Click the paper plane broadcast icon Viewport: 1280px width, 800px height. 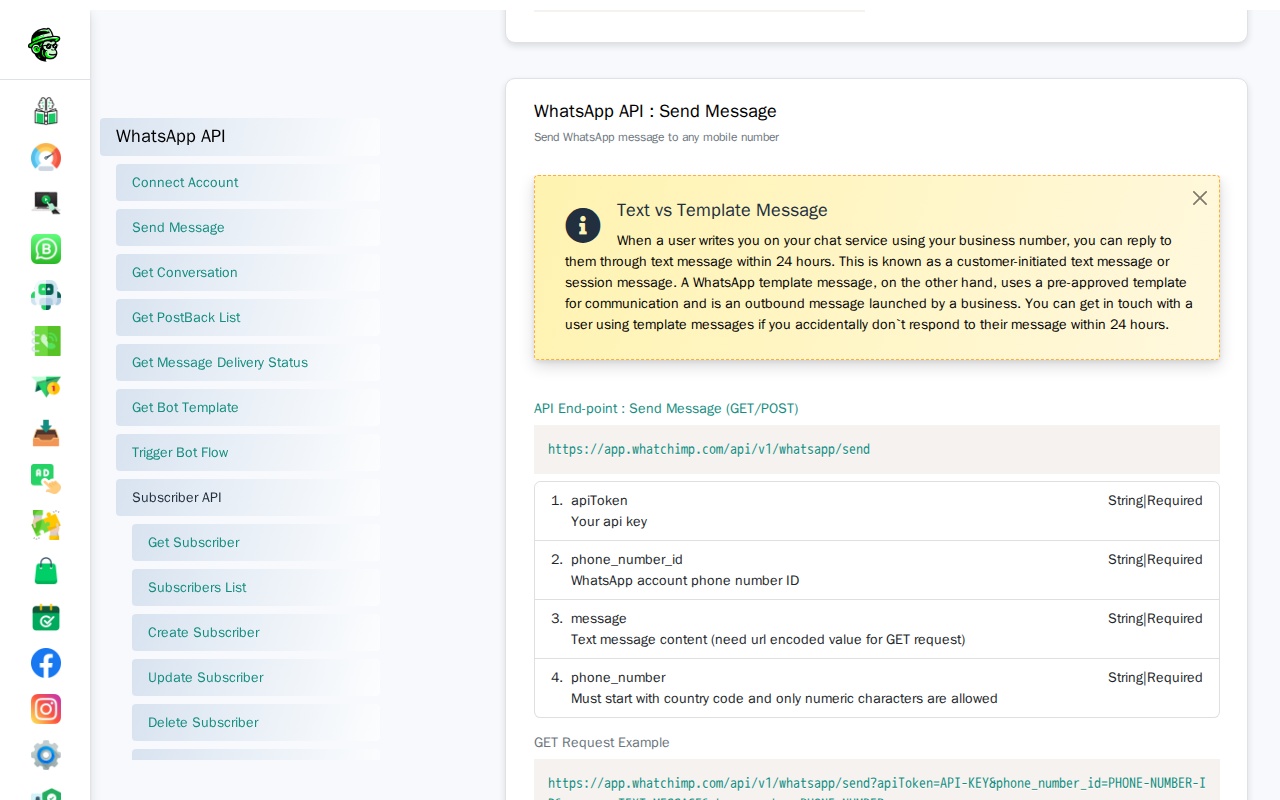click(46, 387)
